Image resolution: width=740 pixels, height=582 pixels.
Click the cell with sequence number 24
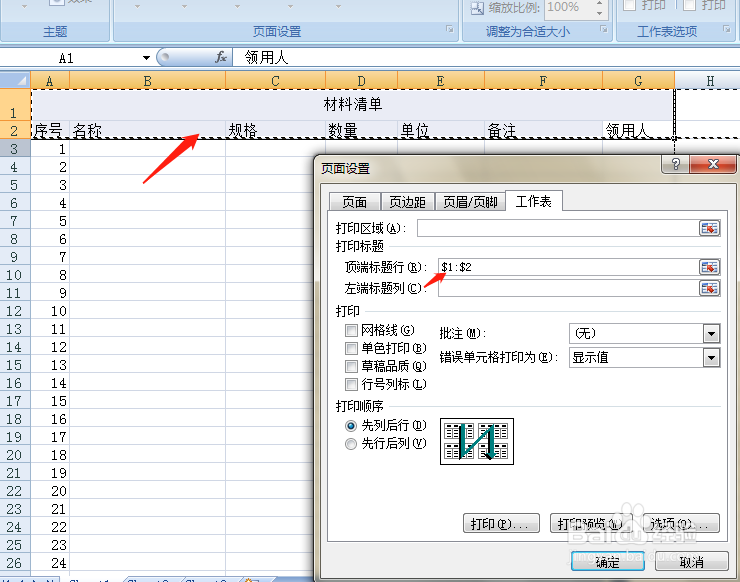pos(50,563)
